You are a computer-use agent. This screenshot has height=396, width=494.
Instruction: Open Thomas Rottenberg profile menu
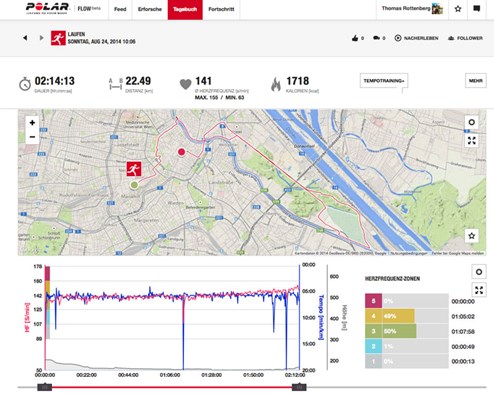[x=412, y=9]
